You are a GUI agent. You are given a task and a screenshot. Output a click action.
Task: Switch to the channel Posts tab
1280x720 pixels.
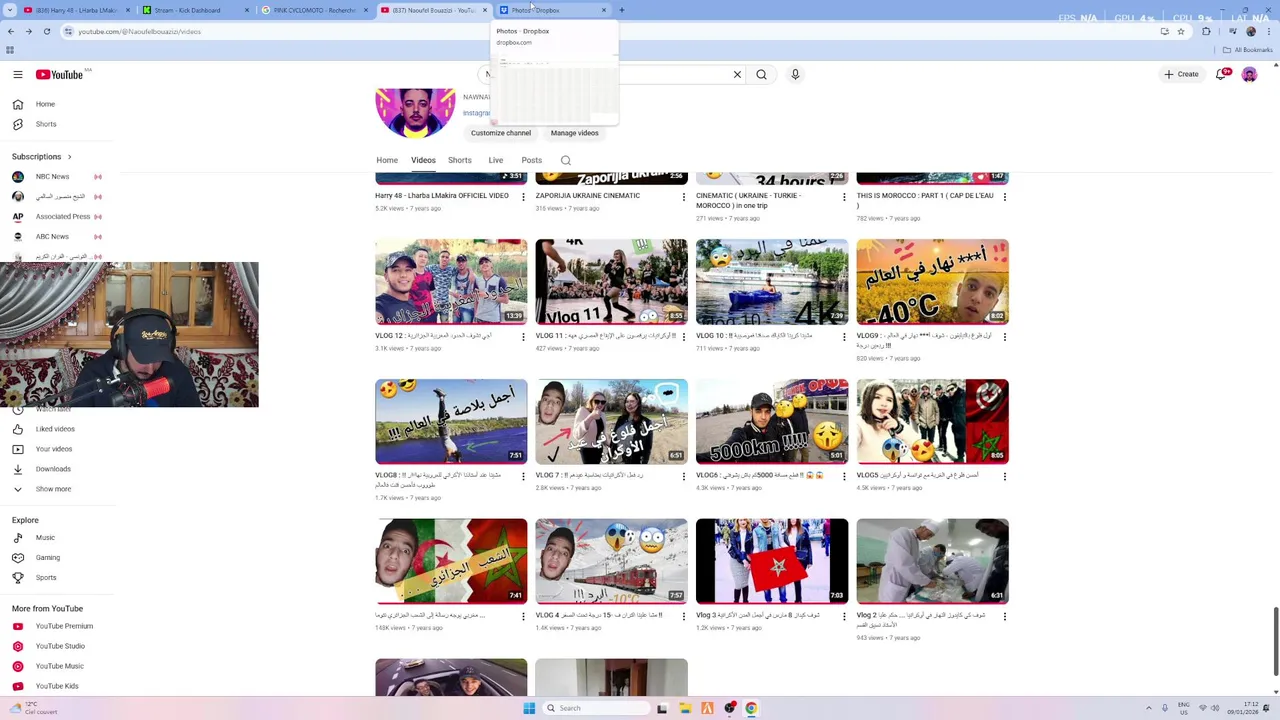[x=532, y=160]
